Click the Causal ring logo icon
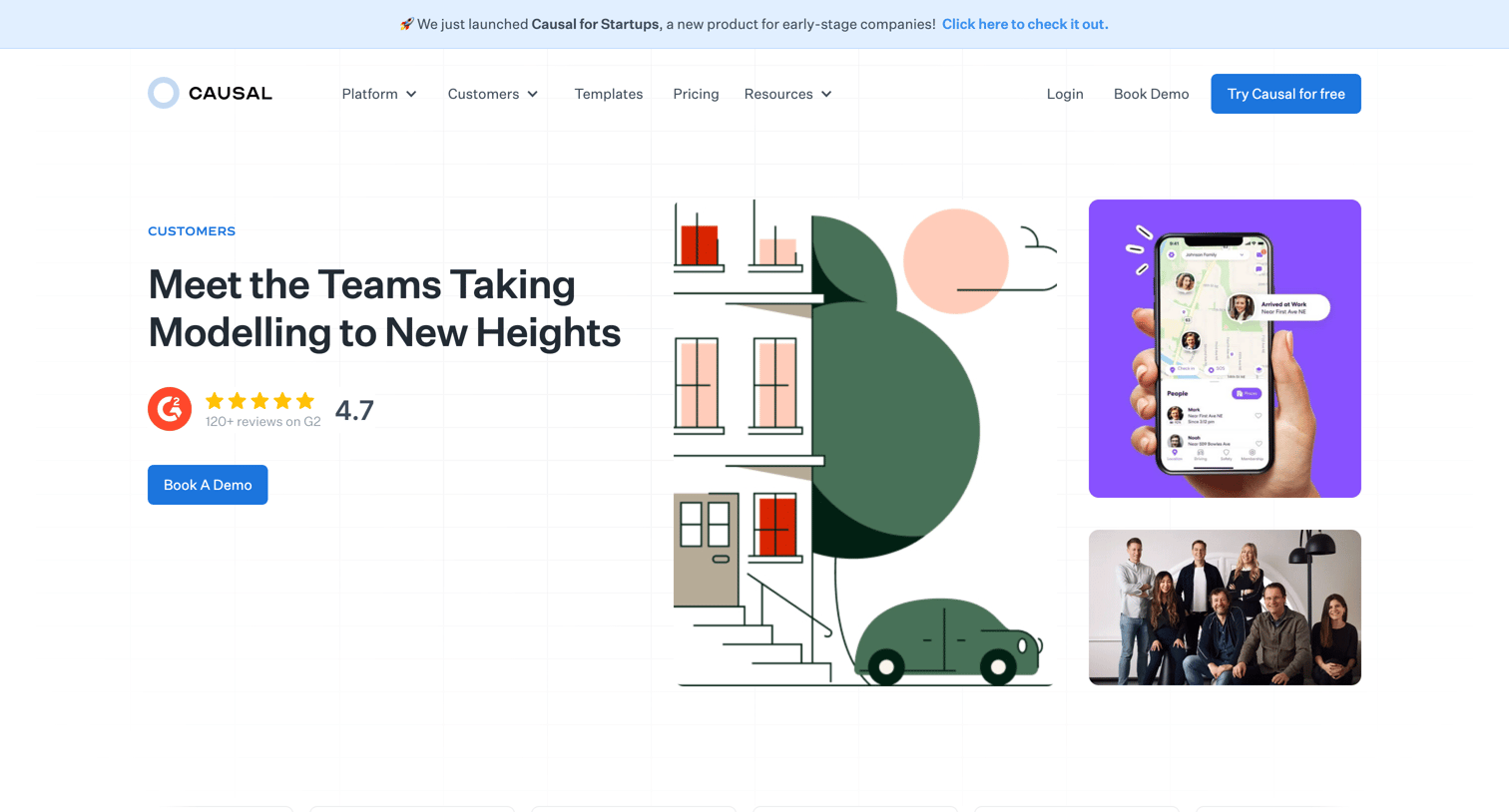Viewport: 1509px width, 812px height. click(x=164, y=93)
